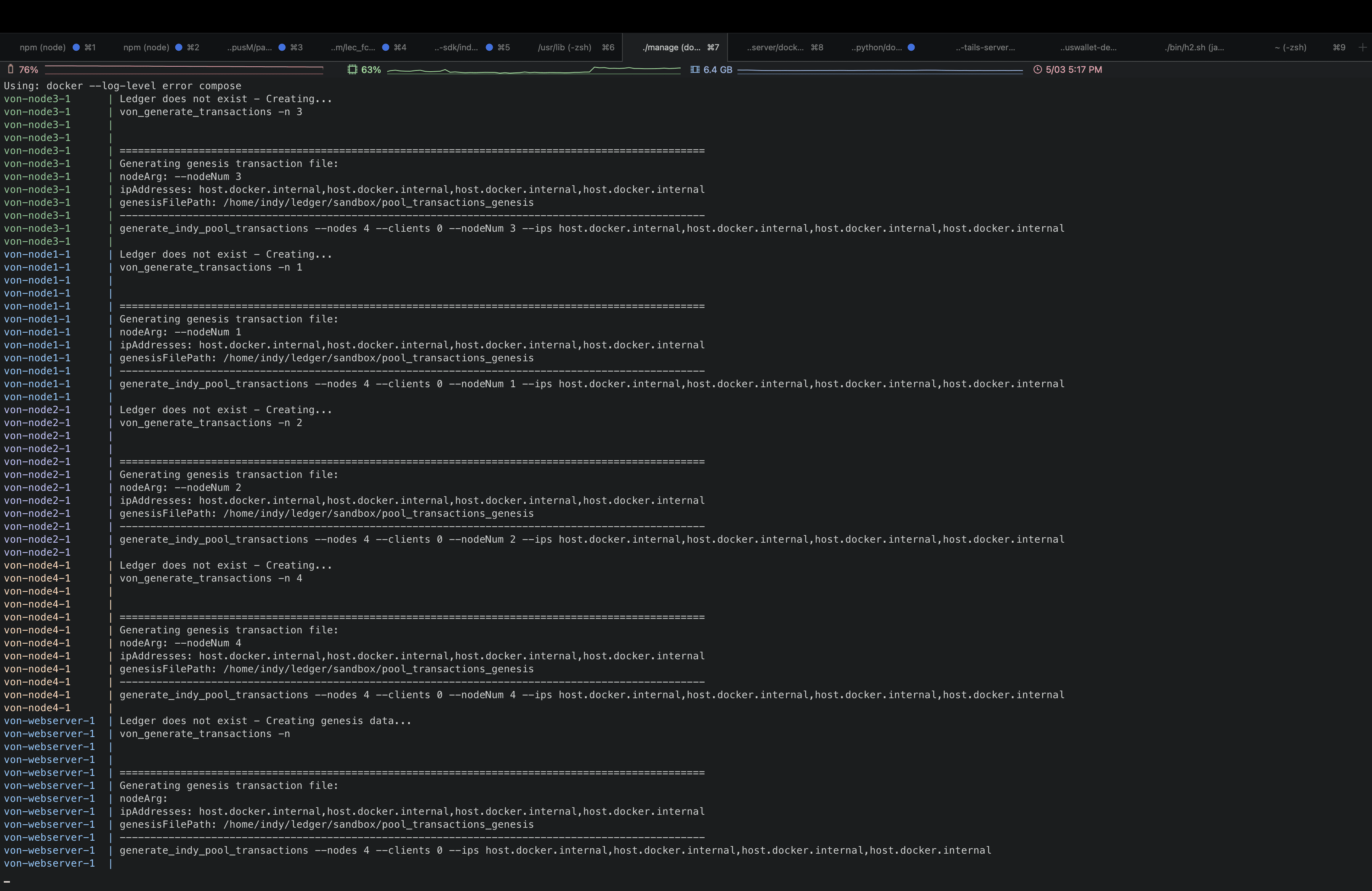Image resolution: width=1372 pixels, height=891 pixels.
Task: Click von-node2-1 genesisFilePath line
Action: coord(326,513)
